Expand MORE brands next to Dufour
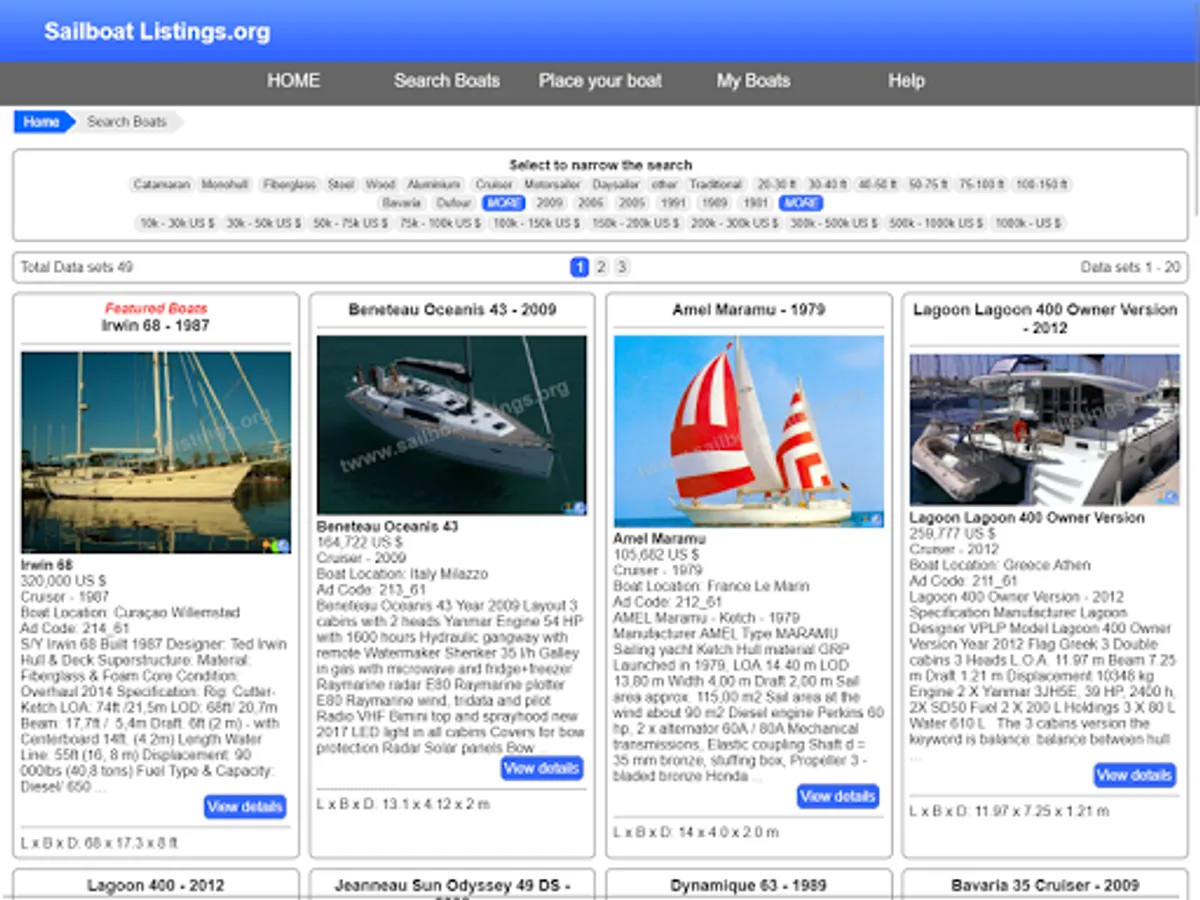This screenshot has width=1200, height=900. pos(503,203)
